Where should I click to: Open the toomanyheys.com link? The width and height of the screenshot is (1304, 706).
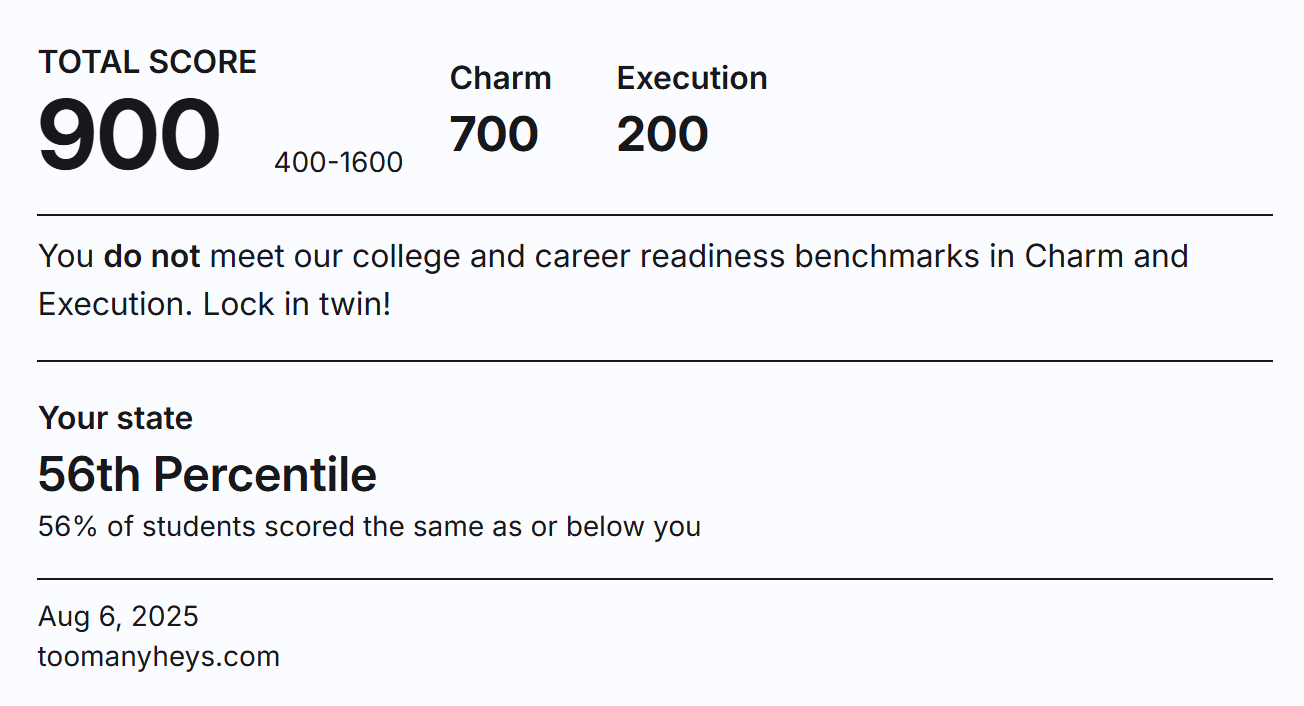pyautogui.click(x=159, y=656)
